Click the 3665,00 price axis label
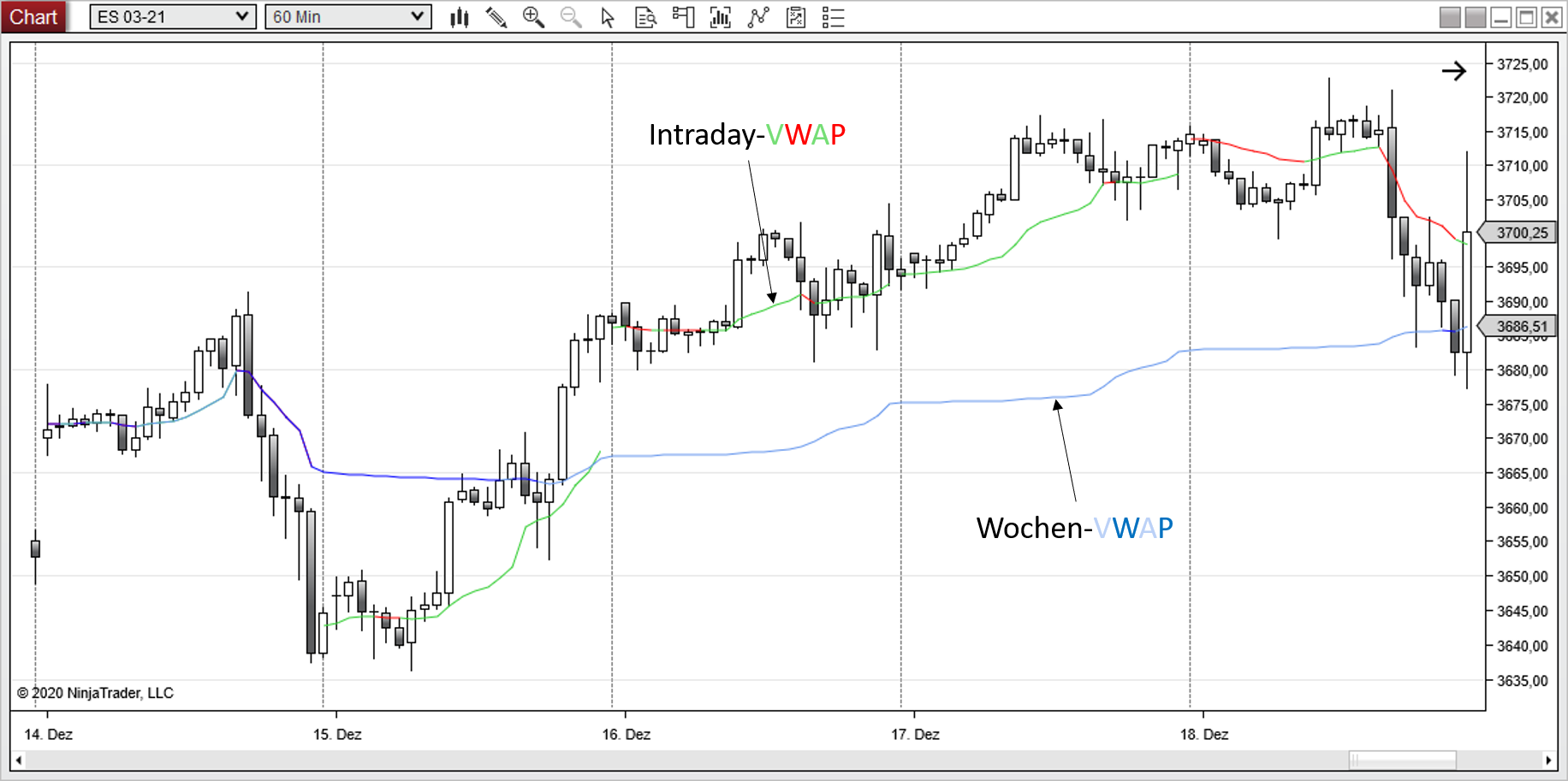This screenshot has height=781, width=1568. coord(1523,474)
